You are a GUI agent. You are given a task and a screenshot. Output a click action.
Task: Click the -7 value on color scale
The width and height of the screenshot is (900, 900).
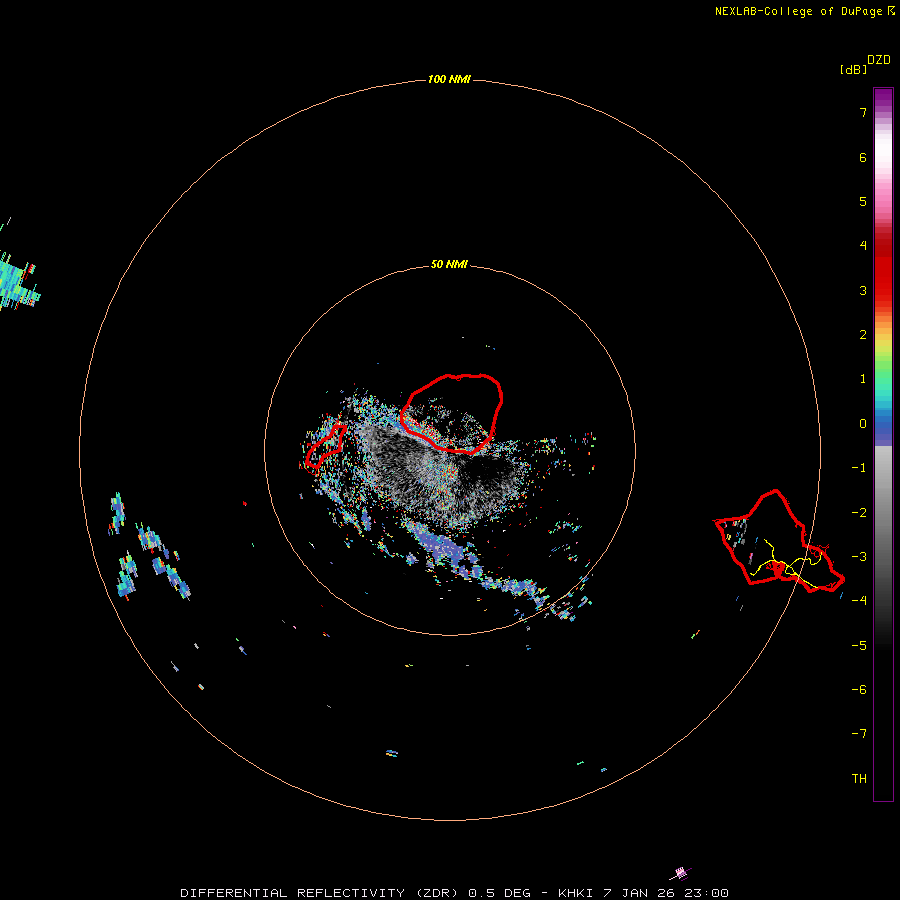859,734
